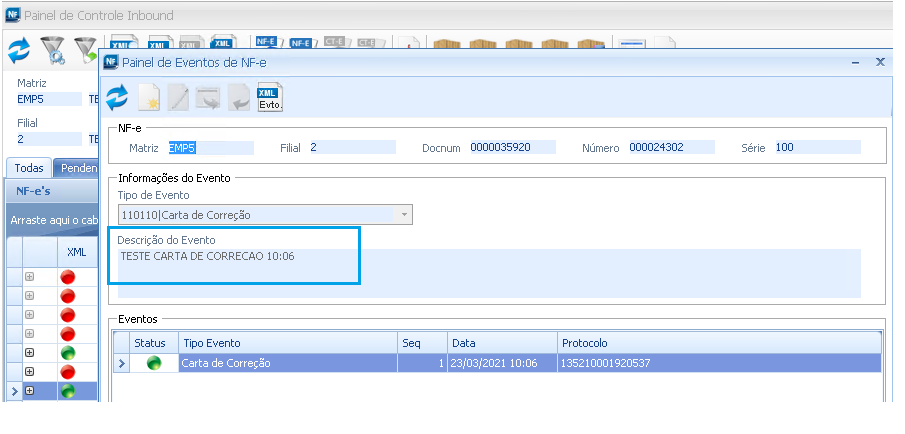The height and width of the screenshot is (434, 905).
Task: Click the date cell 23/03/2021 10:06
Action: 503,363
